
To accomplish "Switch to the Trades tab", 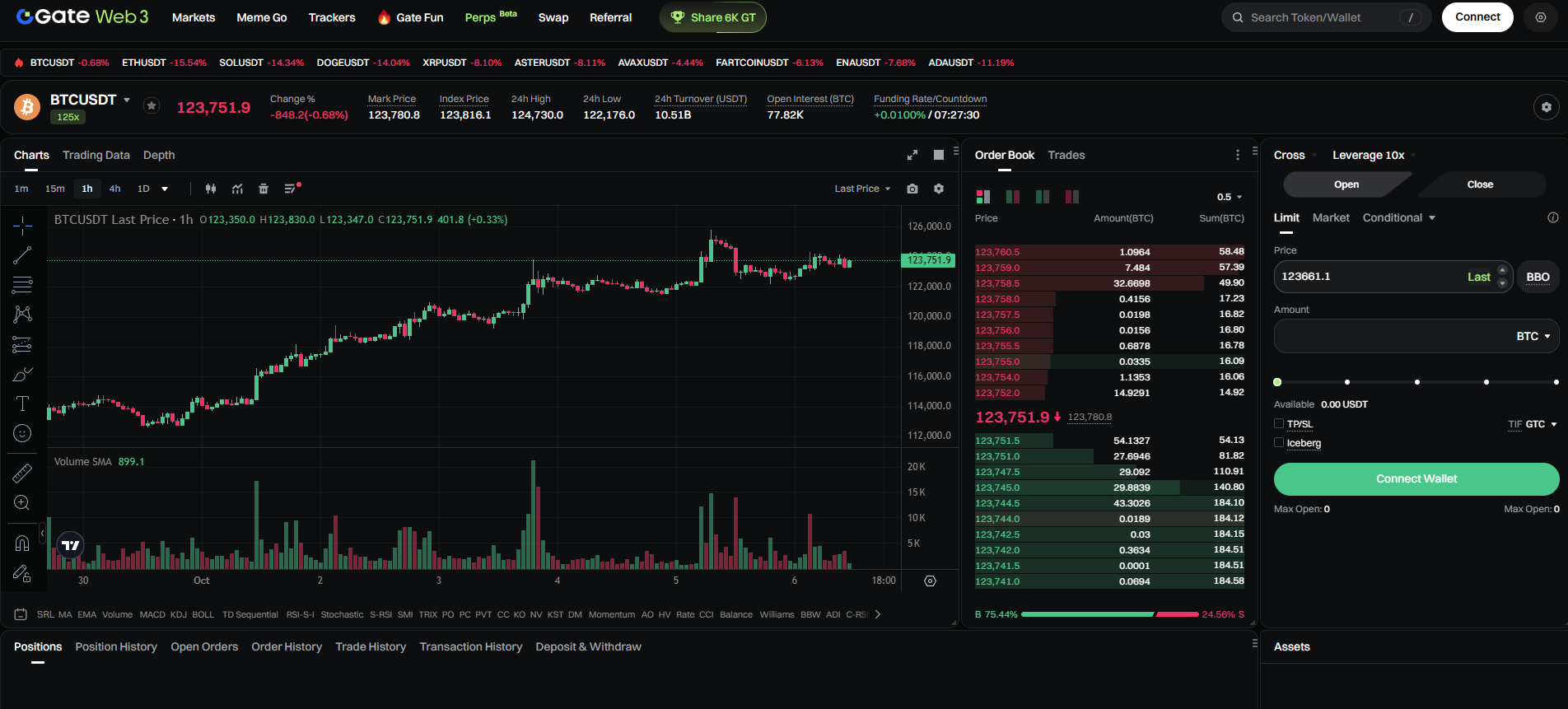I will click(x=1066, y=155).
